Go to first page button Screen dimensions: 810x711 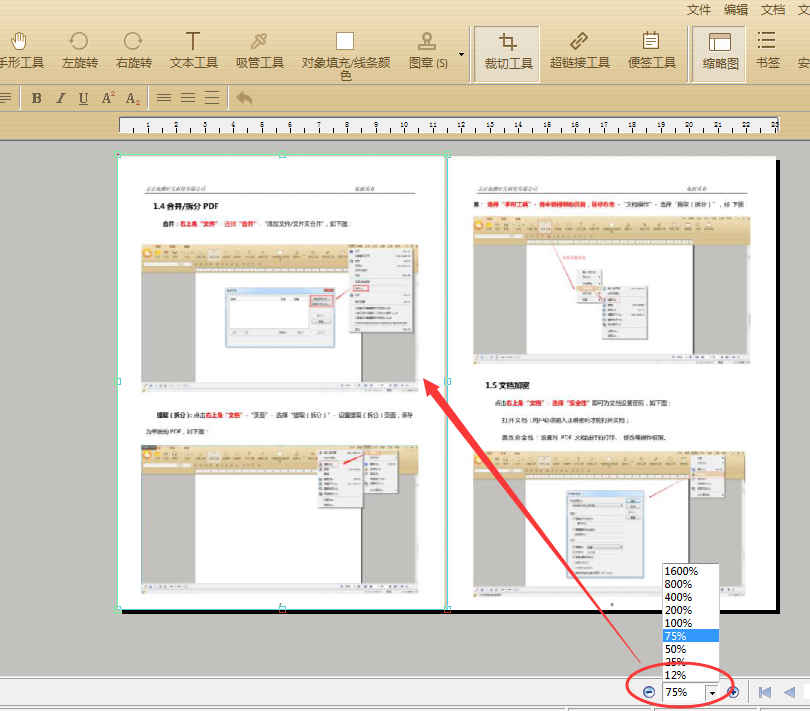765,692
